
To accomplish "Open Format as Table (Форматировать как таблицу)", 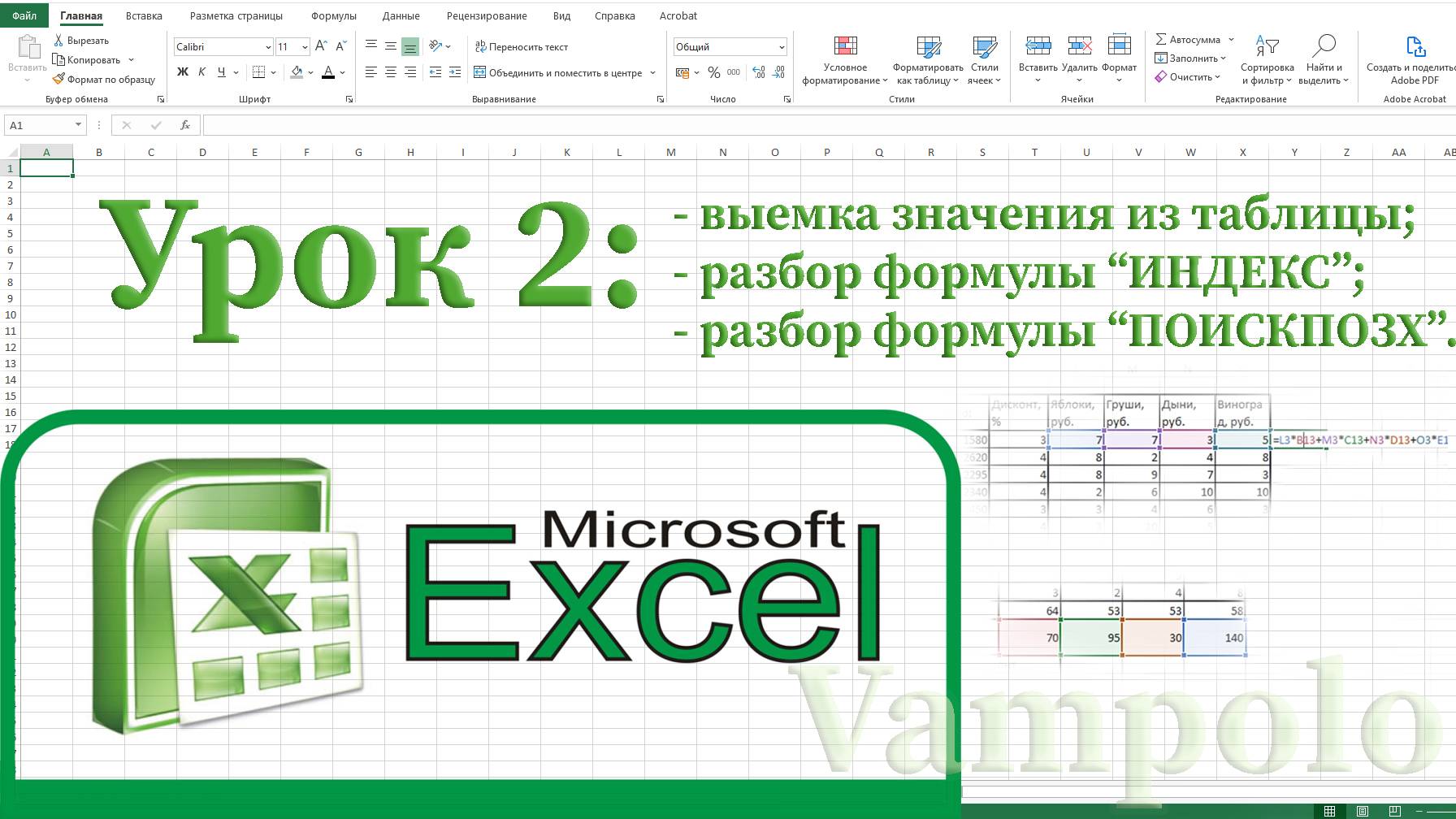I will tap(928, 59).
